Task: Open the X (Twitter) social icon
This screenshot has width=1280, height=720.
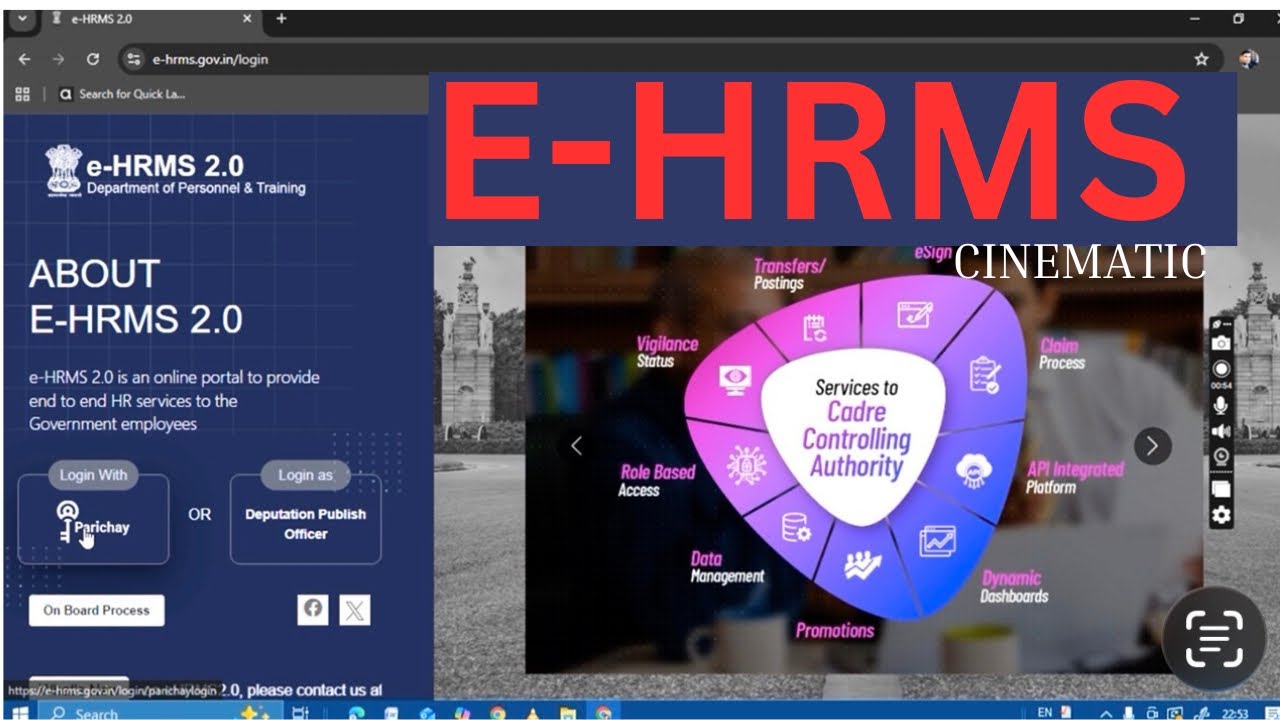Action: click(x=354, y=610)
